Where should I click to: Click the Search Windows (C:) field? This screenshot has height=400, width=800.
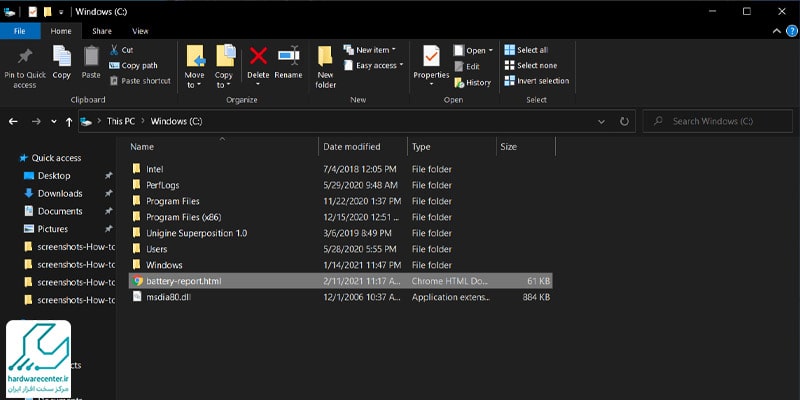[718, 121]
